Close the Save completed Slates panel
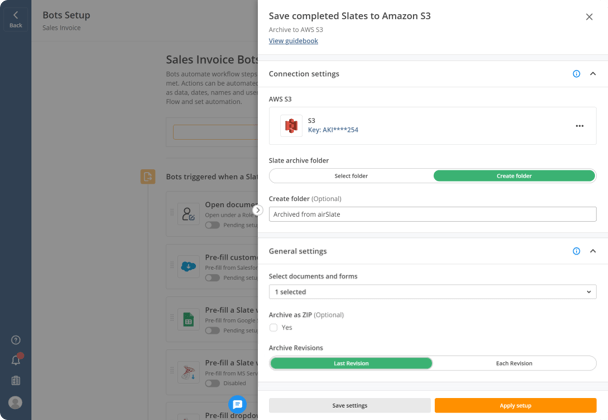The height and width of the screenshot is (420, 608). pyautogui.click(x=589, y=17)
